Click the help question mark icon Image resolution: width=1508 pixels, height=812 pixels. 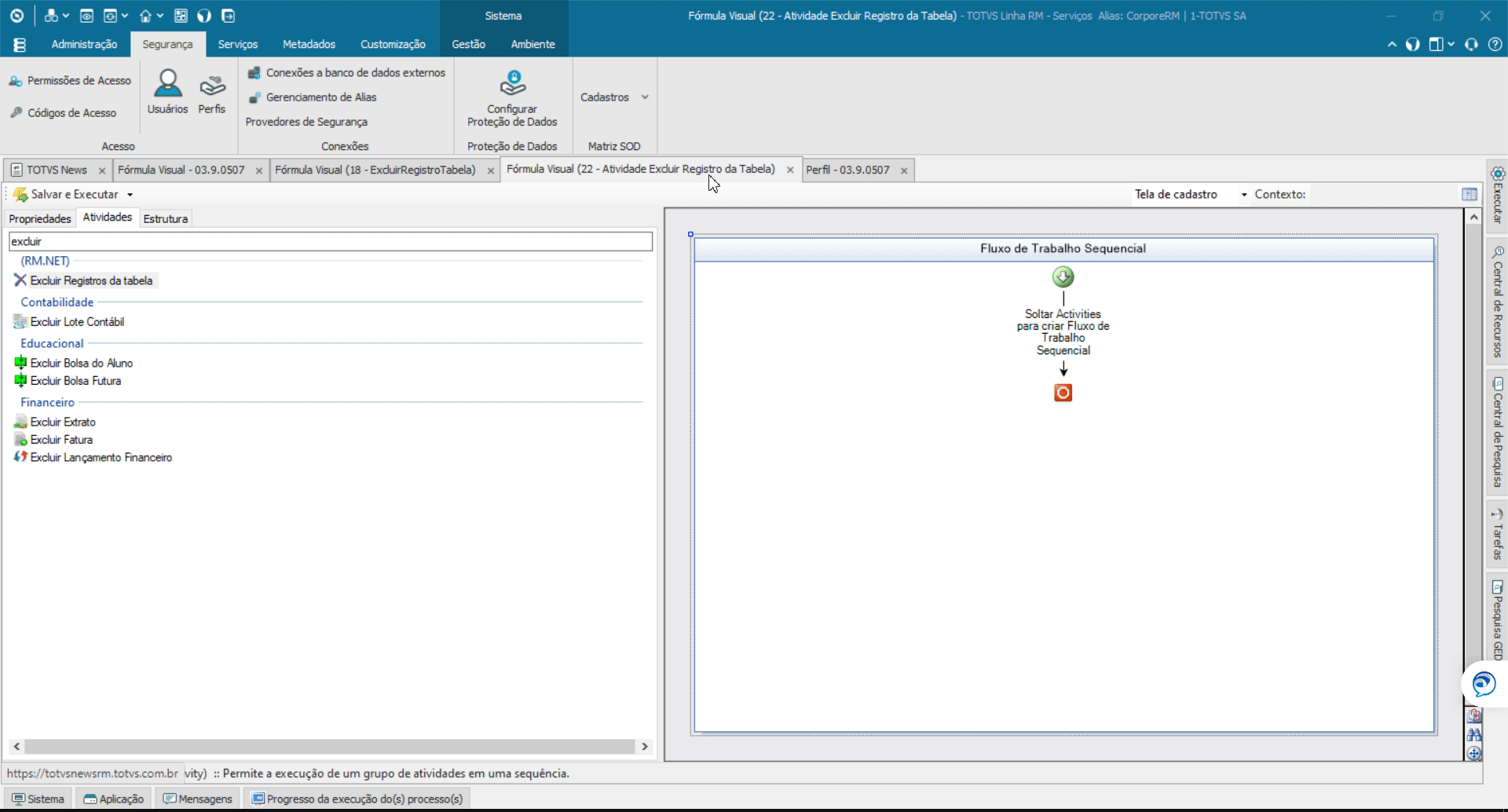1495,45
